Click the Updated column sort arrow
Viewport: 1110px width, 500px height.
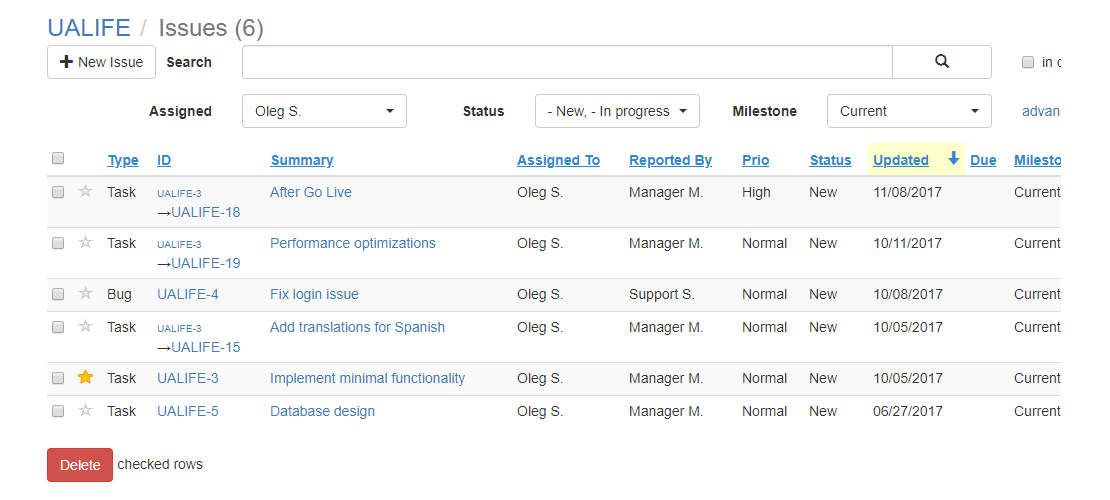pos(953,159)
